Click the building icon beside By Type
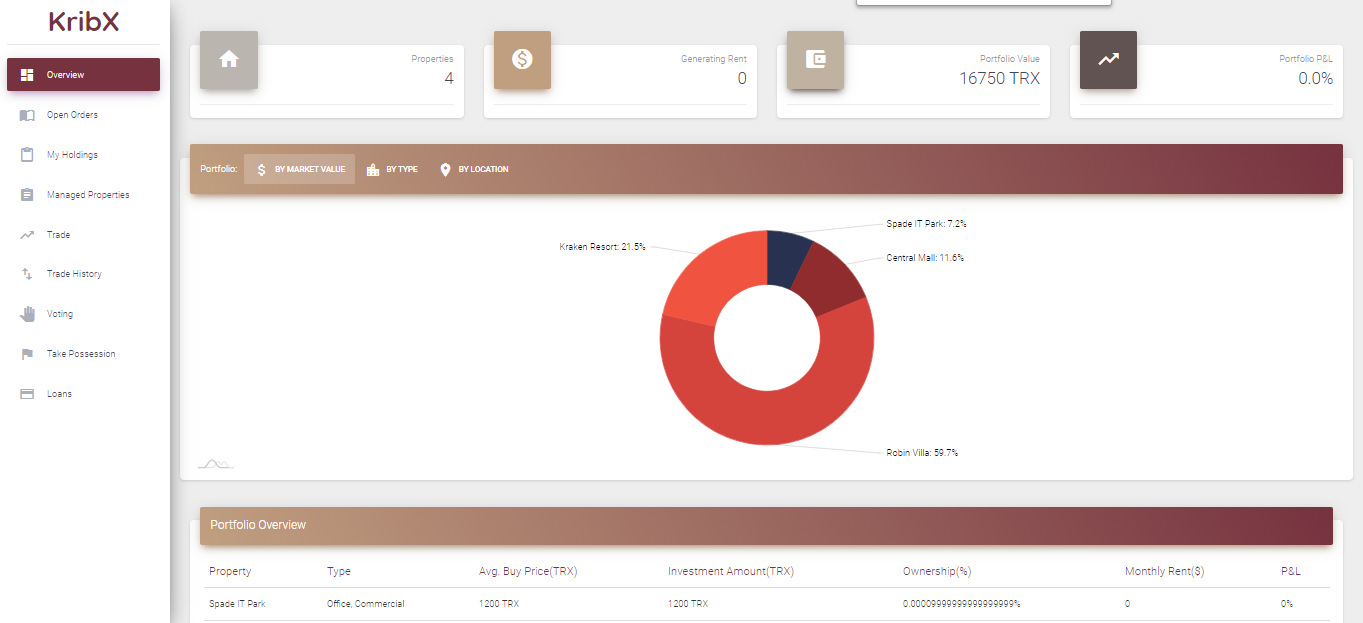1363x623 pixels. [373, 170]
